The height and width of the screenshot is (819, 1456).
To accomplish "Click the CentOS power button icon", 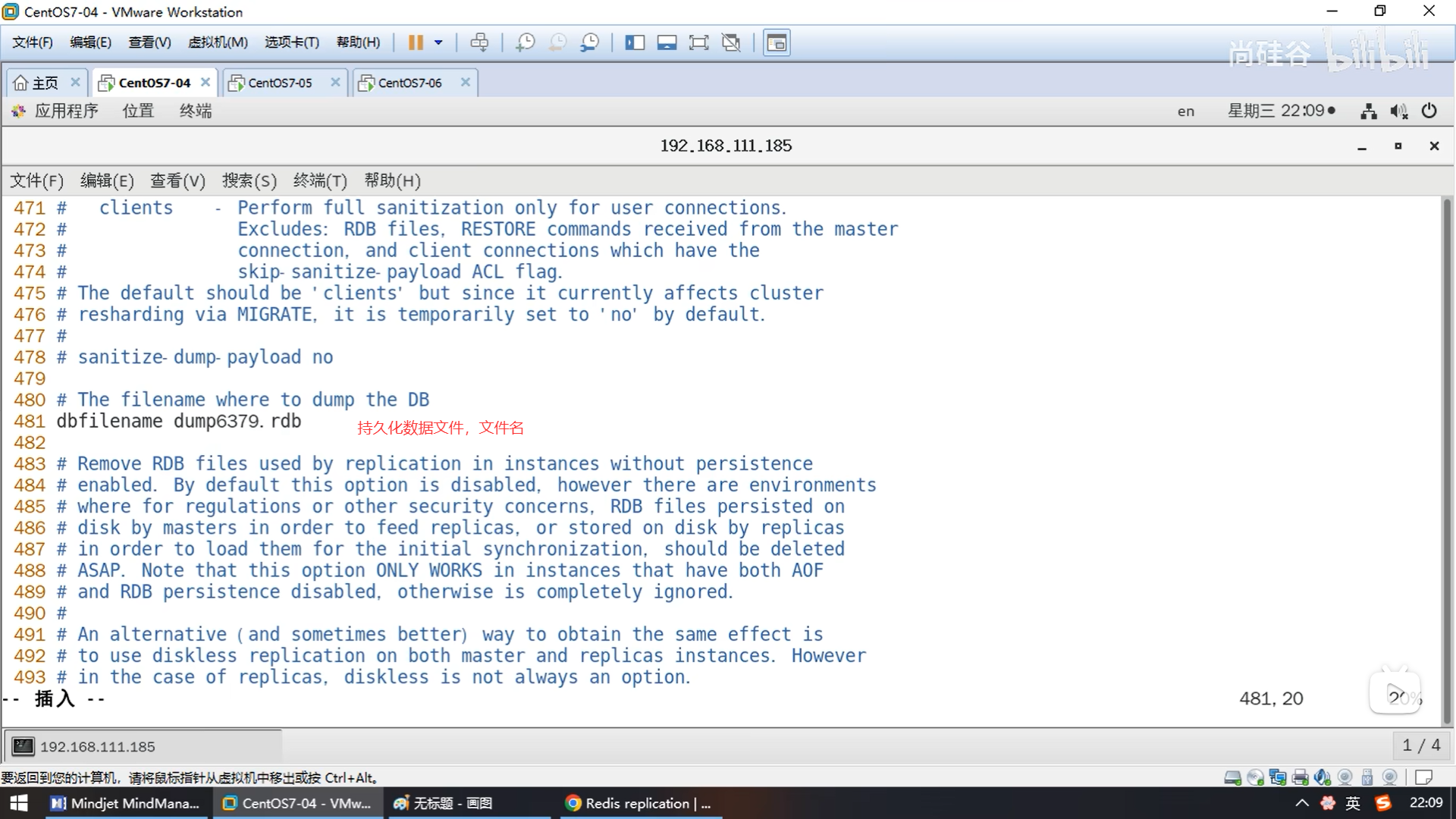I will point(1429,111).
